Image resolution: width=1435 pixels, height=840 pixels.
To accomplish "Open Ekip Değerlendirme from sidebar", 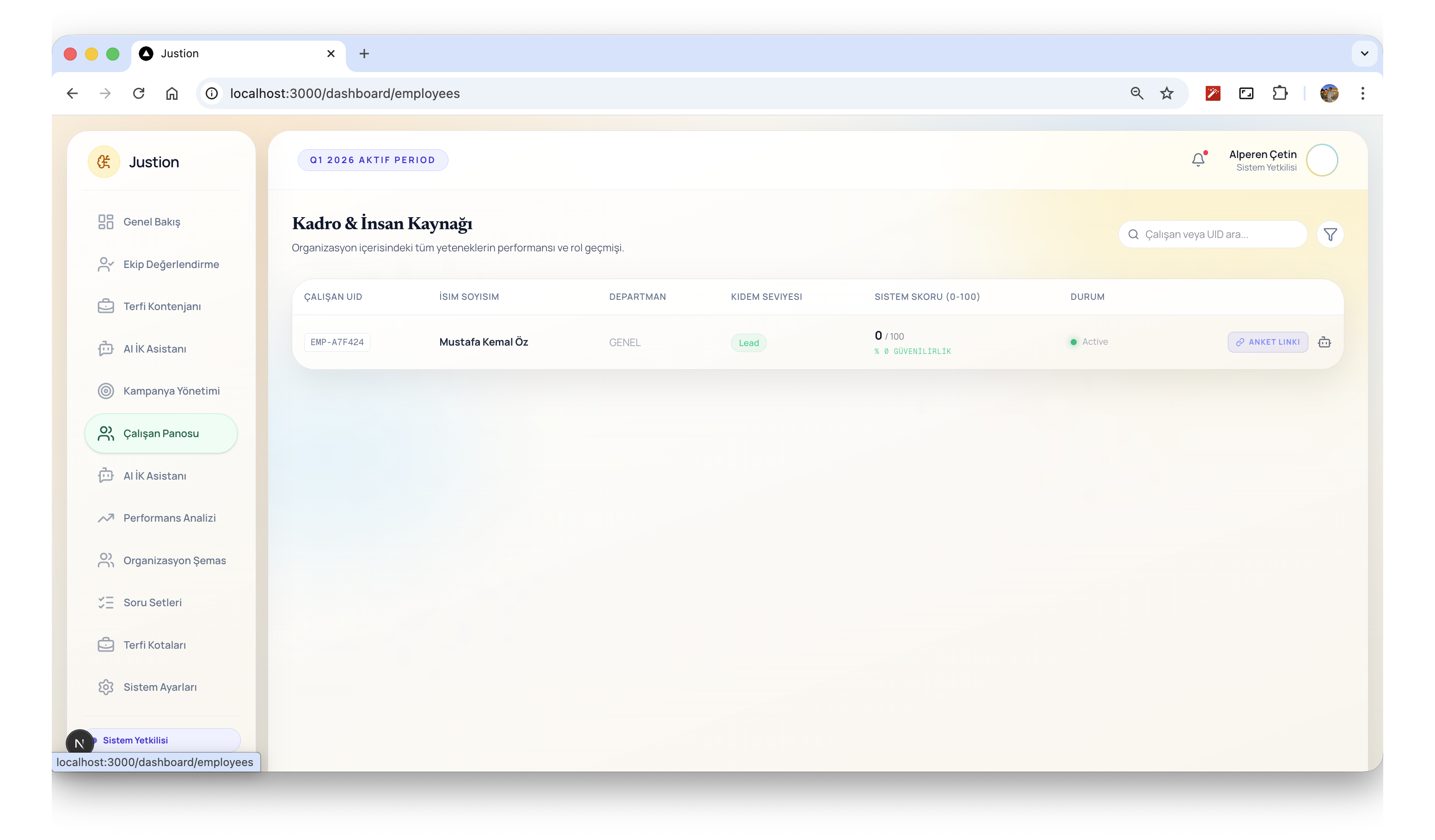I will [161, 264].
